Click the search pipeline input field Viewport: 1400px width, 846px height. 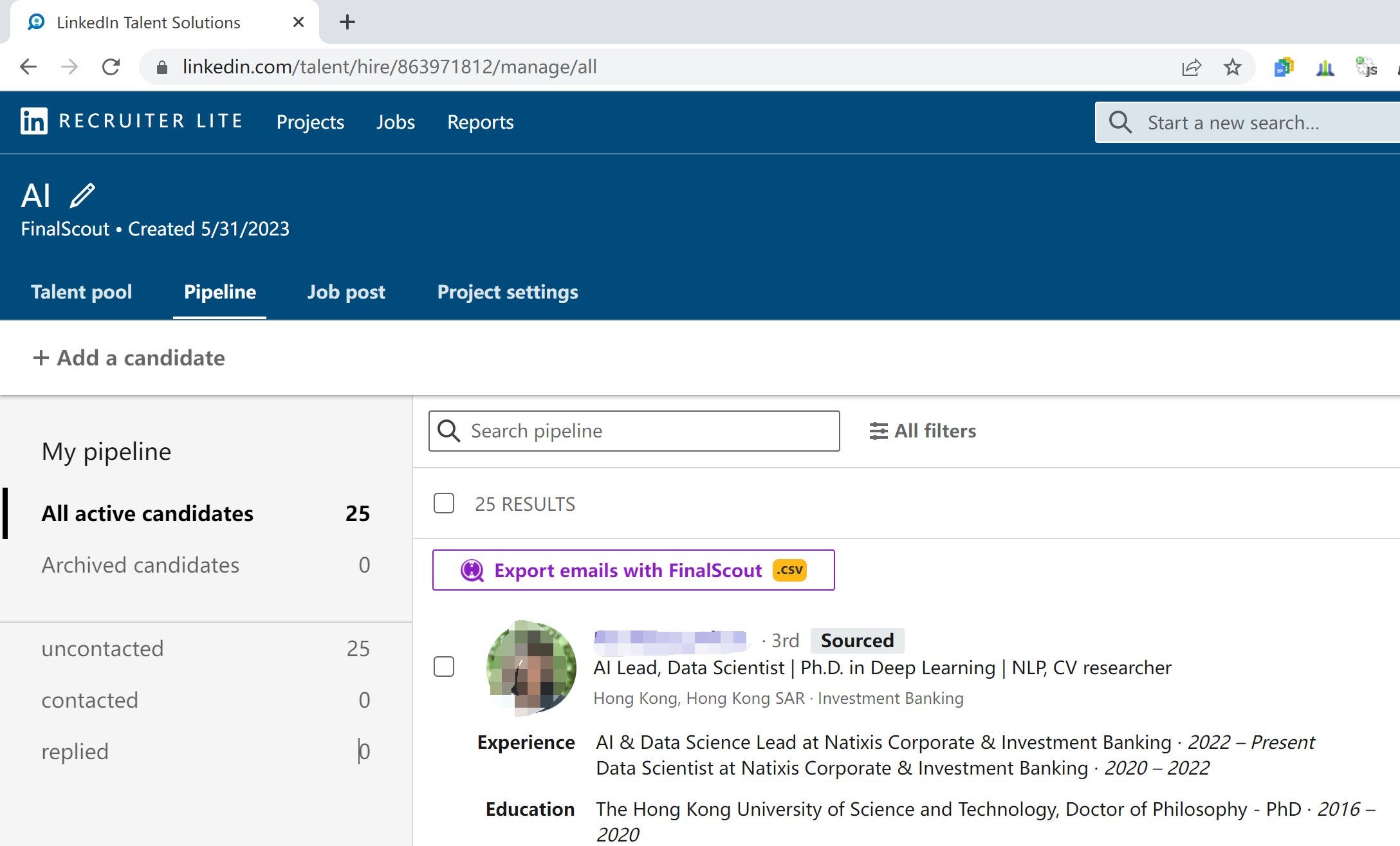click(x=634, y=431)
